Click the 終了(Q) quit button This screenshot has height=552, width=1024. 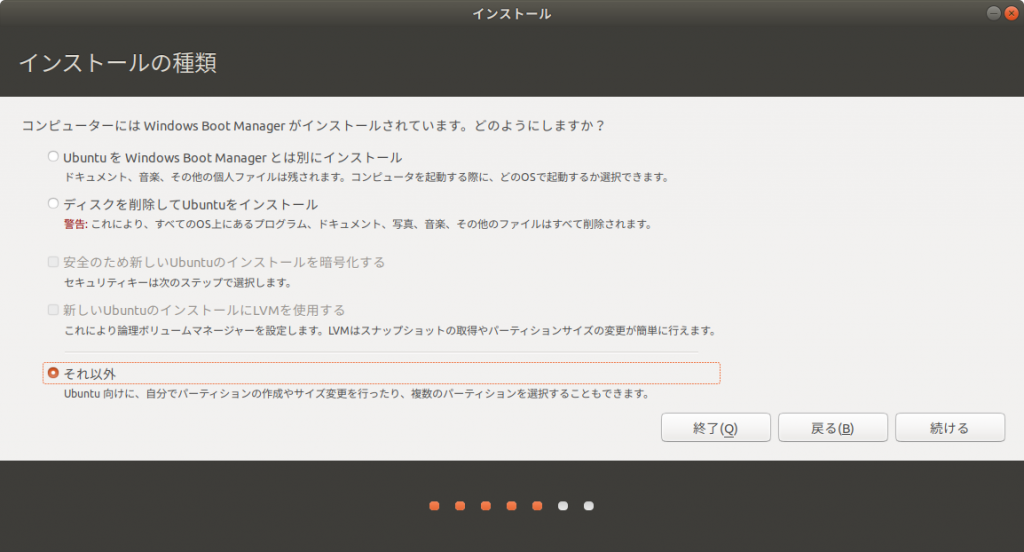pos(715,428)
